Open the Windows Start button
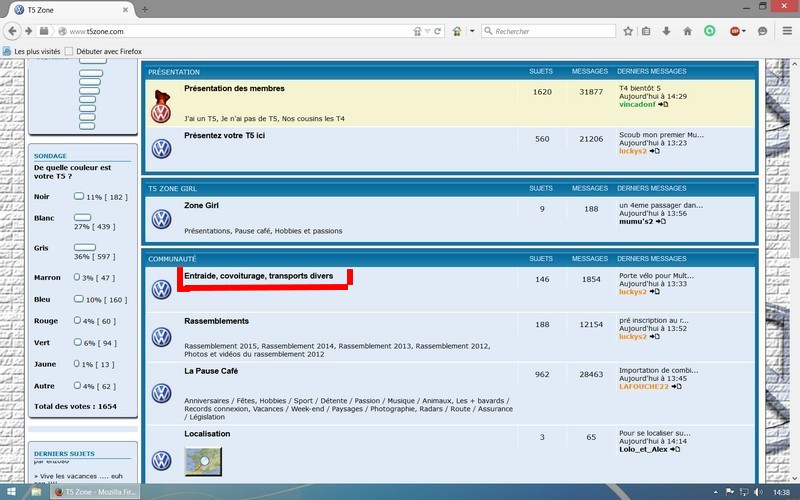Image resolution: width=800 pixels, height=500 pixels. [11, 492]
